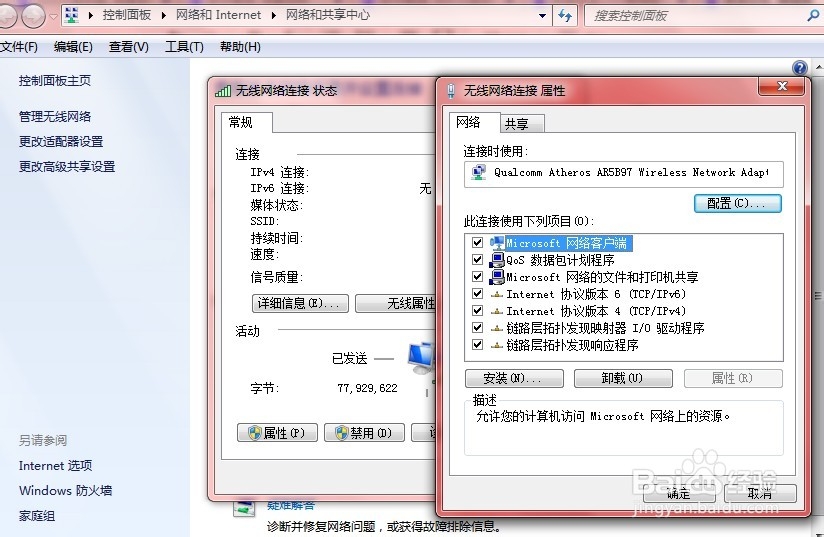The width and height of the screenshot is (824, 537).
Task: Click the 链路层拓扑发现响应程序 item icon
Action: (x=497, y=345)
